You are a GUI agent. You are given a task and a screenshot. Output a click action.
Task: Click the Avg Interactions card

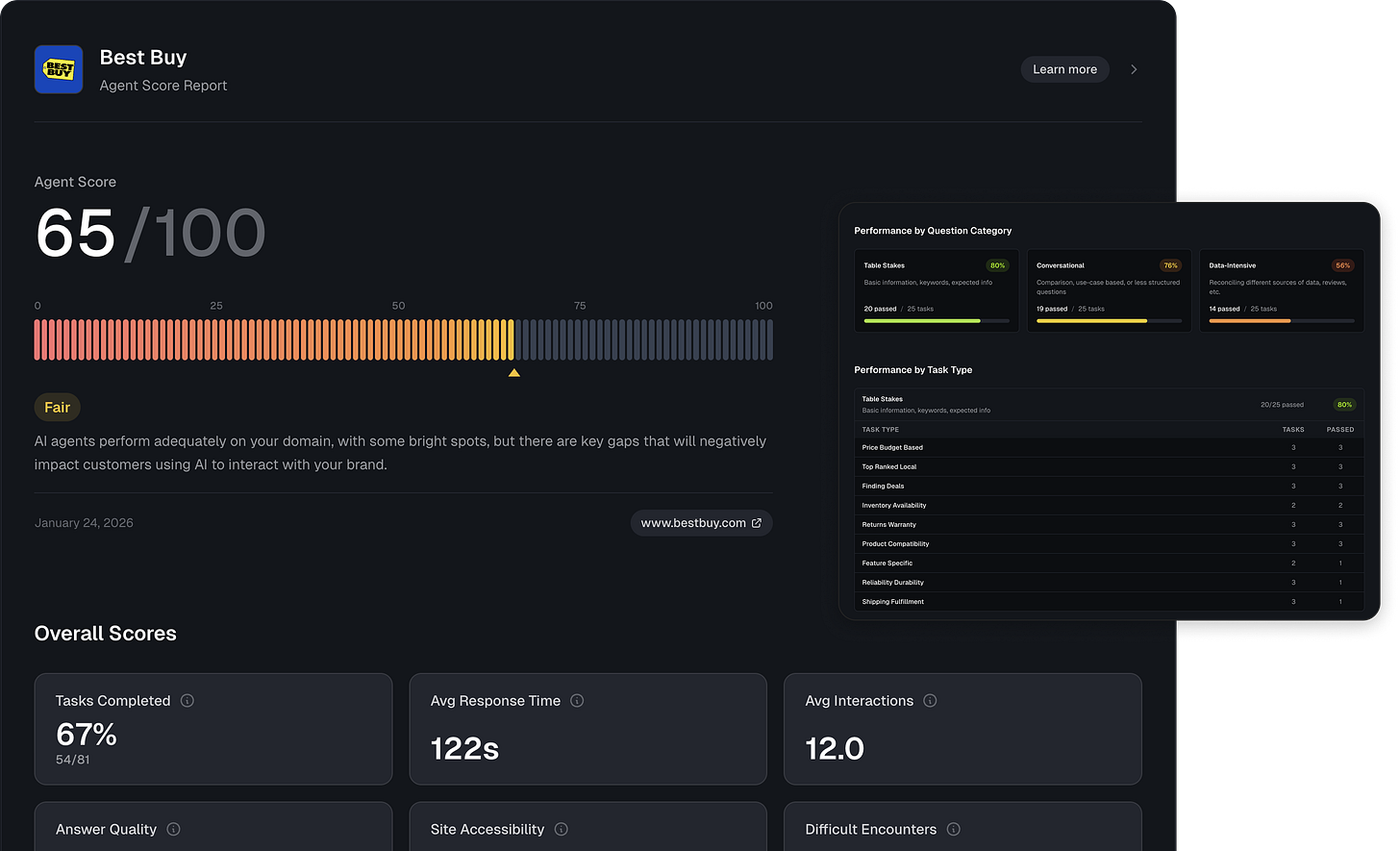[x=962, y=729]
